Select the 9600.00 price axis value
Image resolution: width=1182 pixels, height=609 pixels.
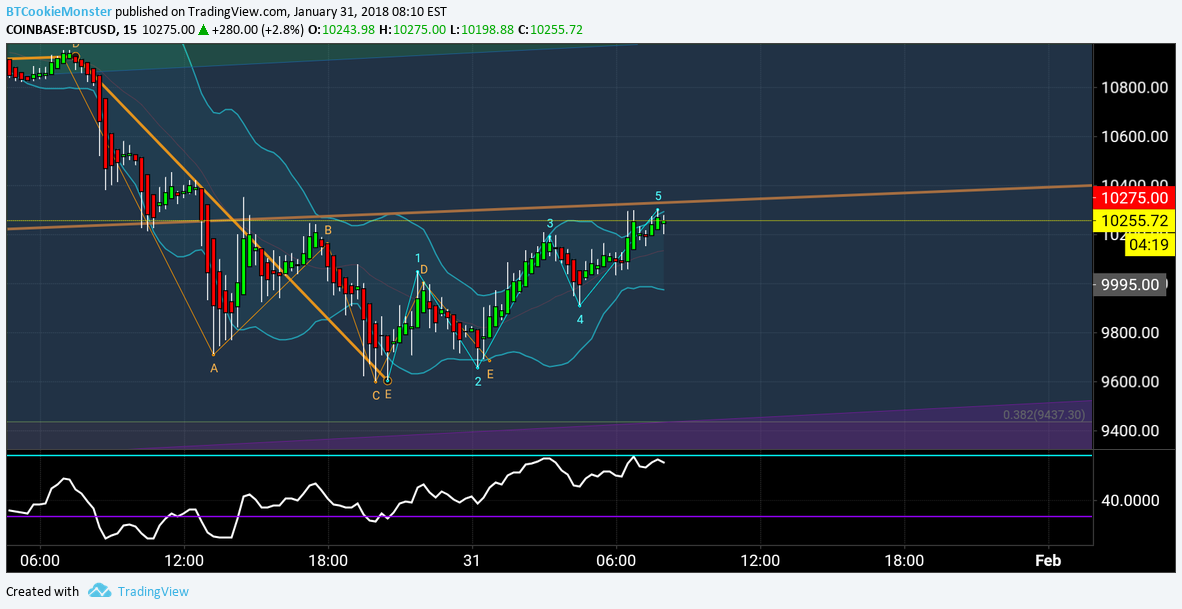click(1128, 381)
